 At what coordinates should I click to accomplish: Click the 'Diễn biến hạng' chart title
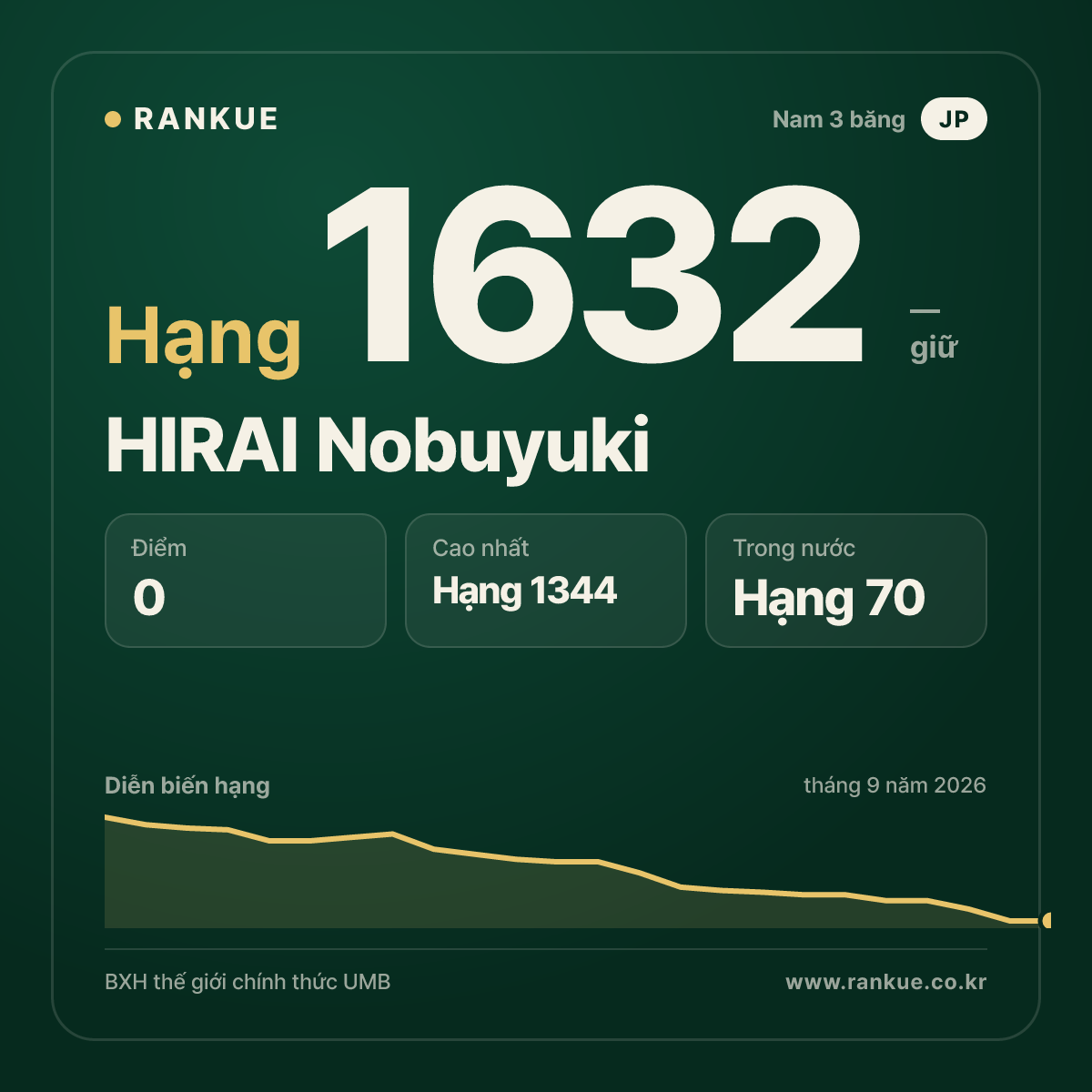(187, 785)
